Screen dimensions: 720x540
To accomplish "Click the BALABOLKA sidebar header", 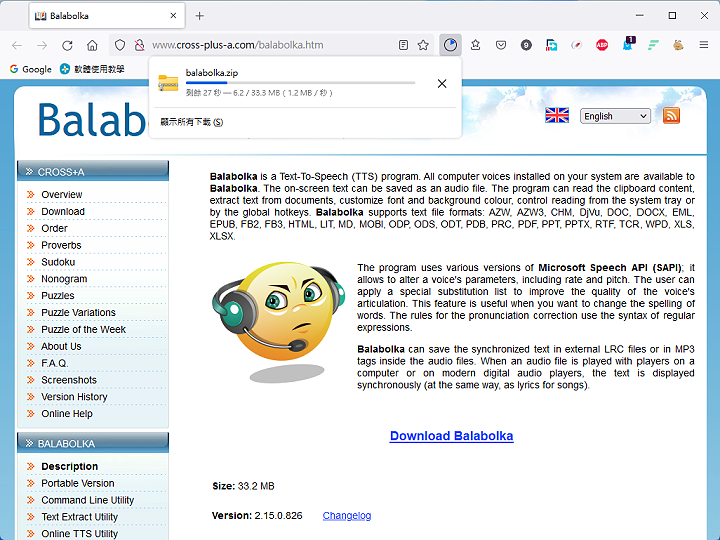I will [93, 443].
